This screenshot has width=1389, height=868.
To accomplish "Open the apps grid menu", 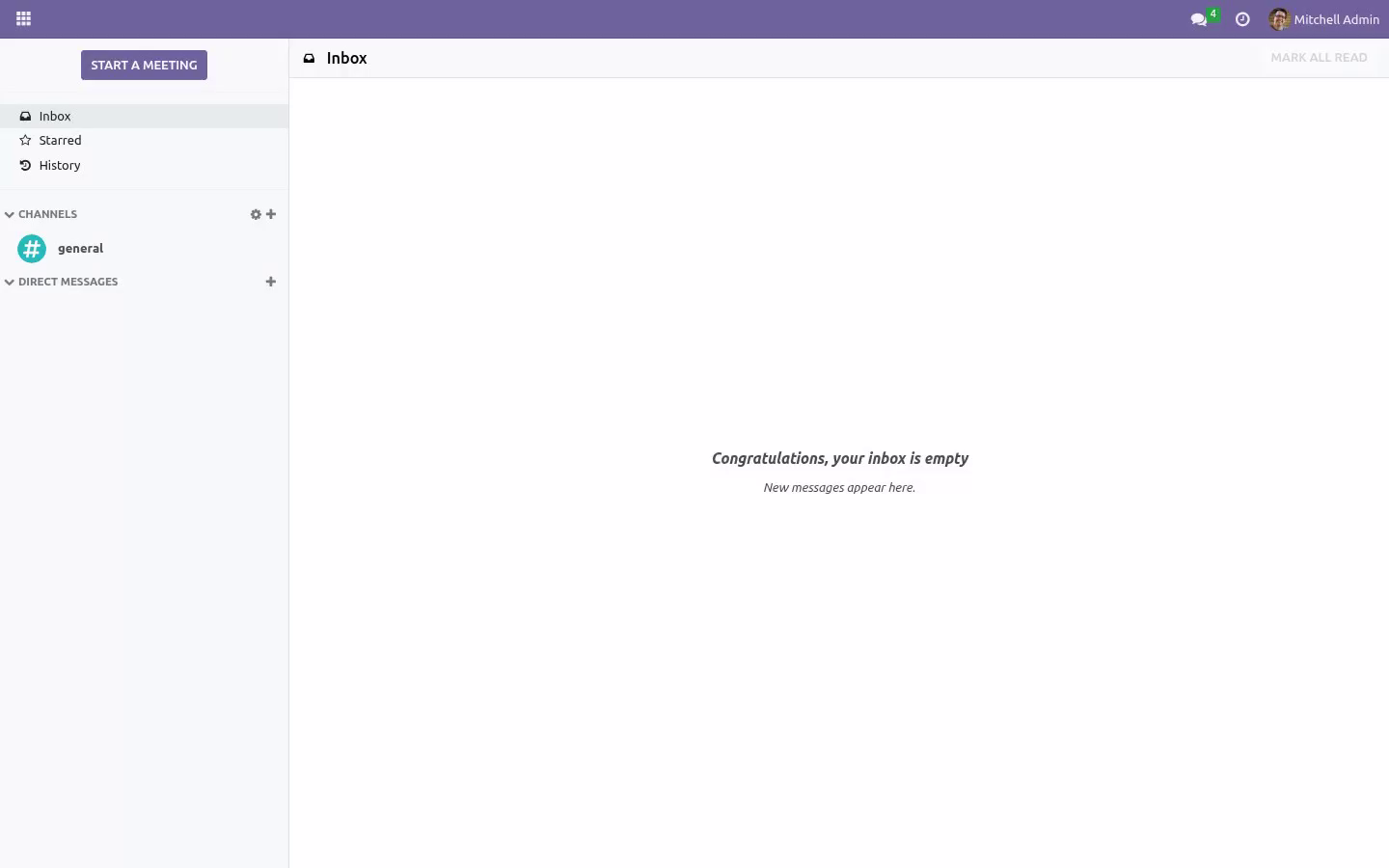I will [24, 19].
